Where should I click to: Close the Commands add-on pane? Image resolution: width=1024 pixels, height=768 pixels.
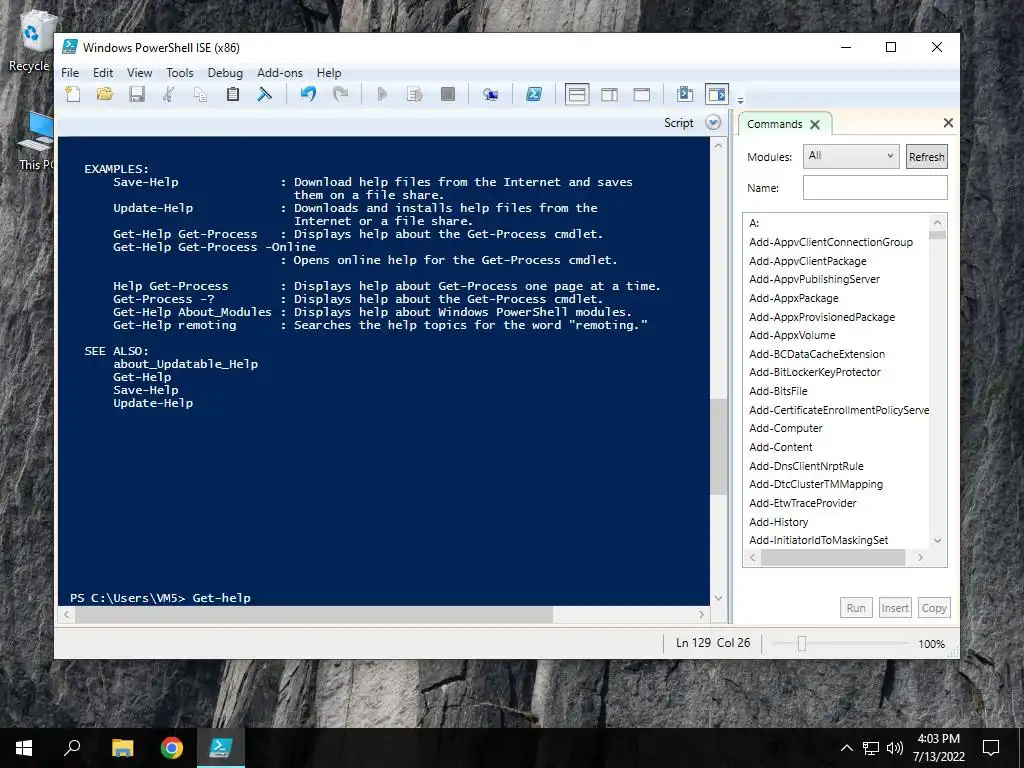click(x=948, y=123)
